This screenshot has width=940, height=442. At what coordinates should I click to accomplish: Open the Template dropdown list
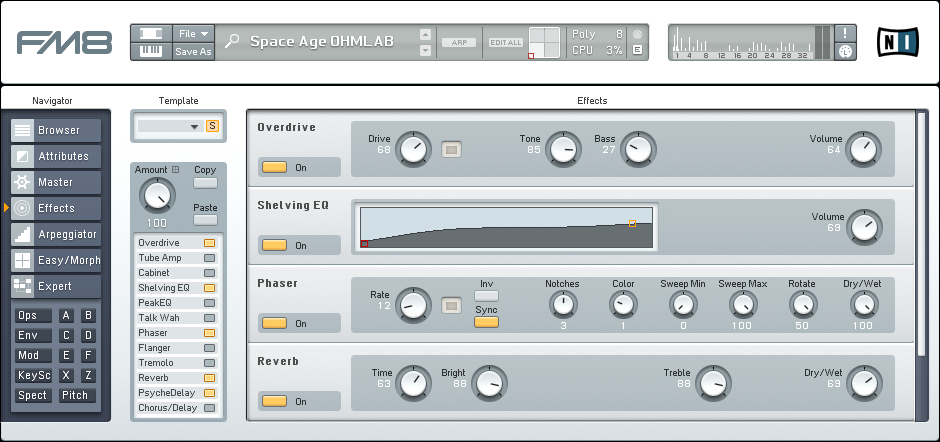(170, 127)
